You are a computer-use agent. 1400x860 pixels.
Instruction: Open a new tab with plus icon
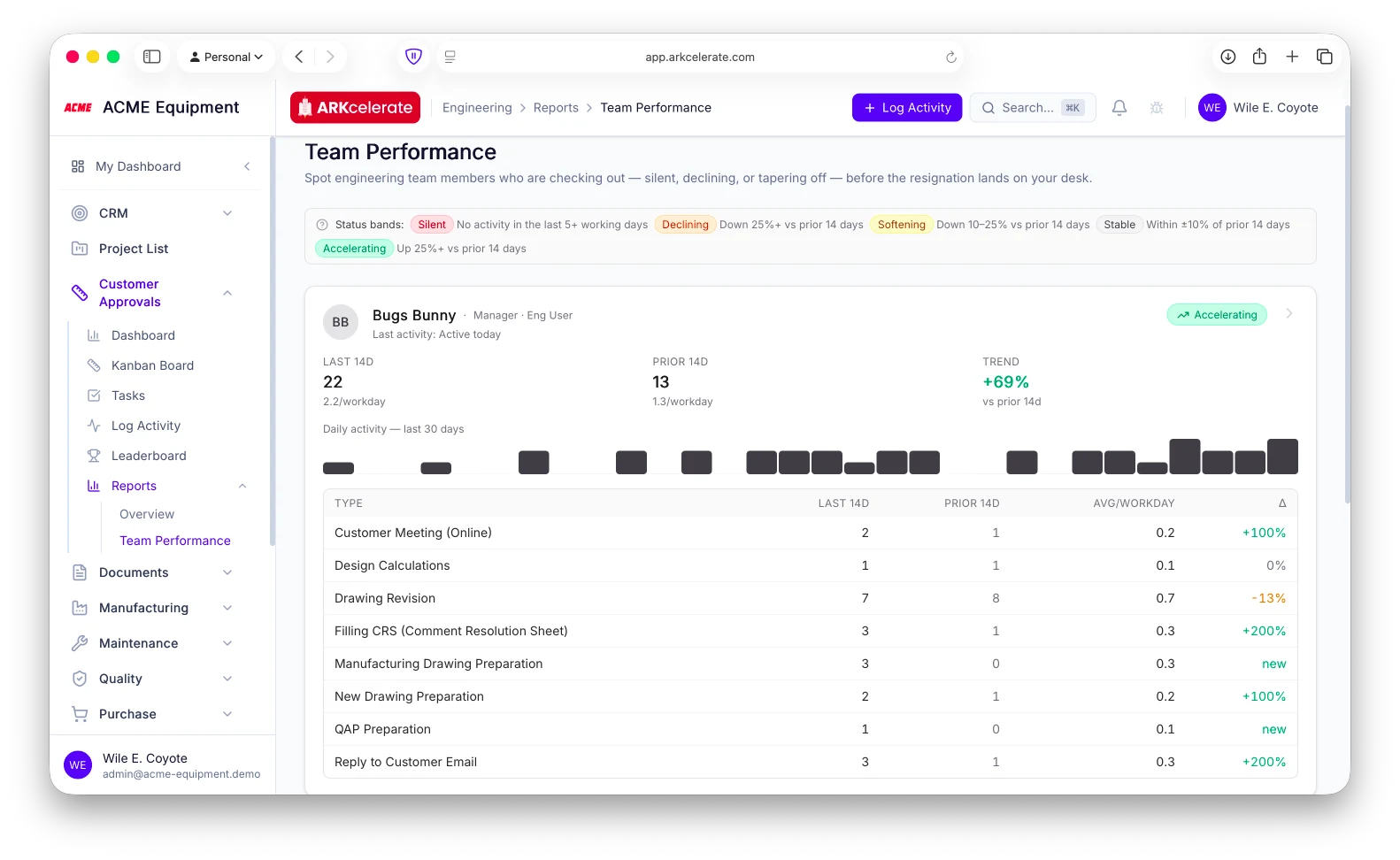point(1292,57)
